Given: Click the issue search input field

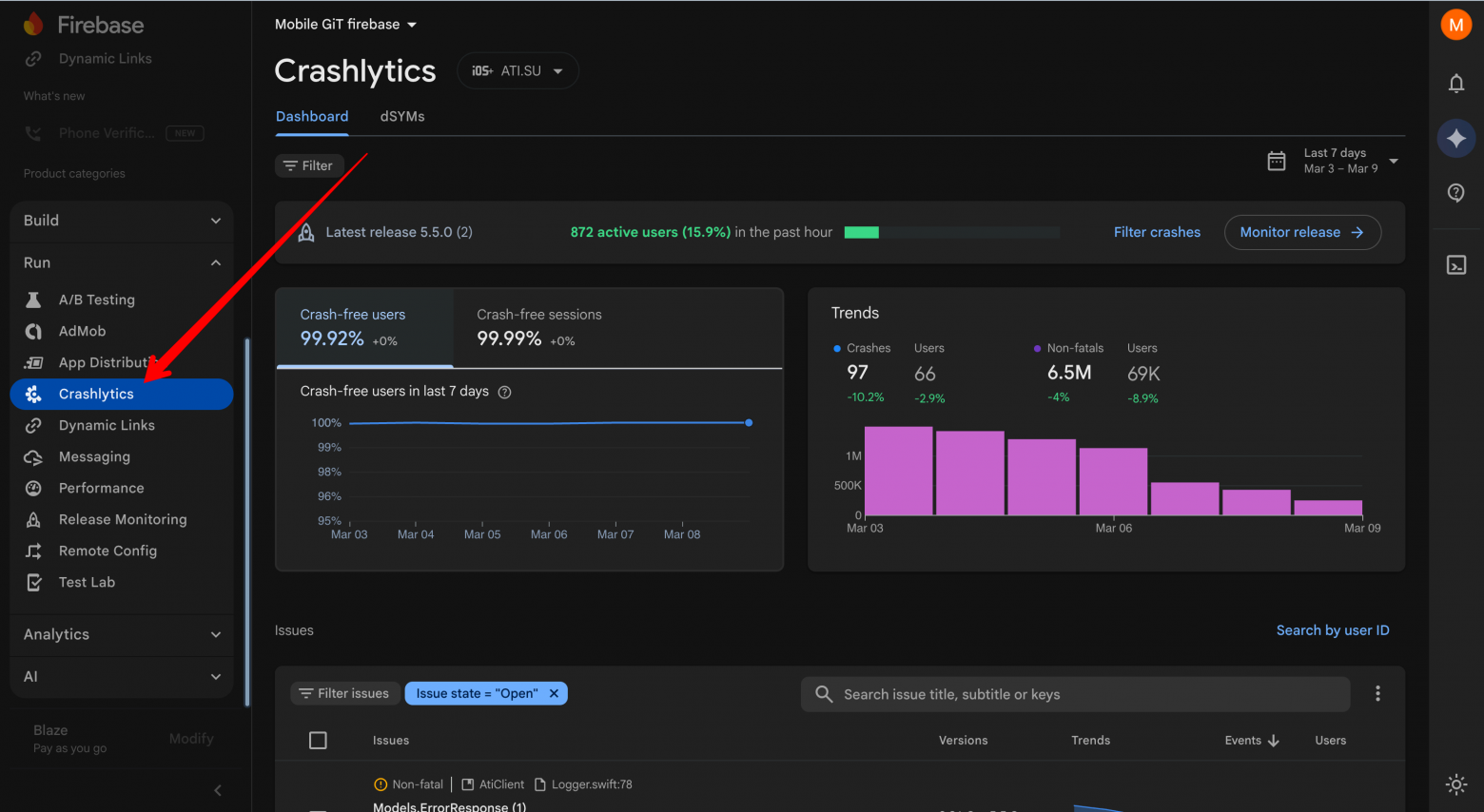Looking at the screenshot, I should [1074, 694].
